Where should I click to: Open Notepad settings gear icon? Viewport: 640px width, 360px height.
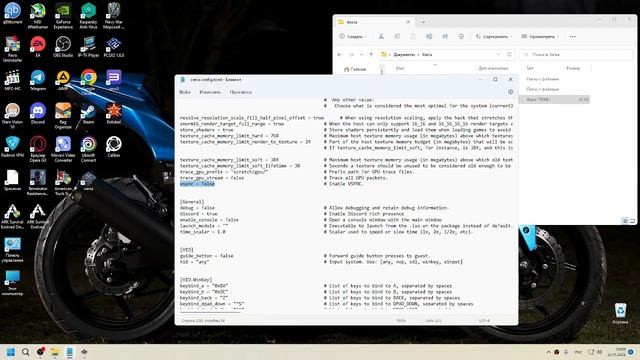[510, 92]
